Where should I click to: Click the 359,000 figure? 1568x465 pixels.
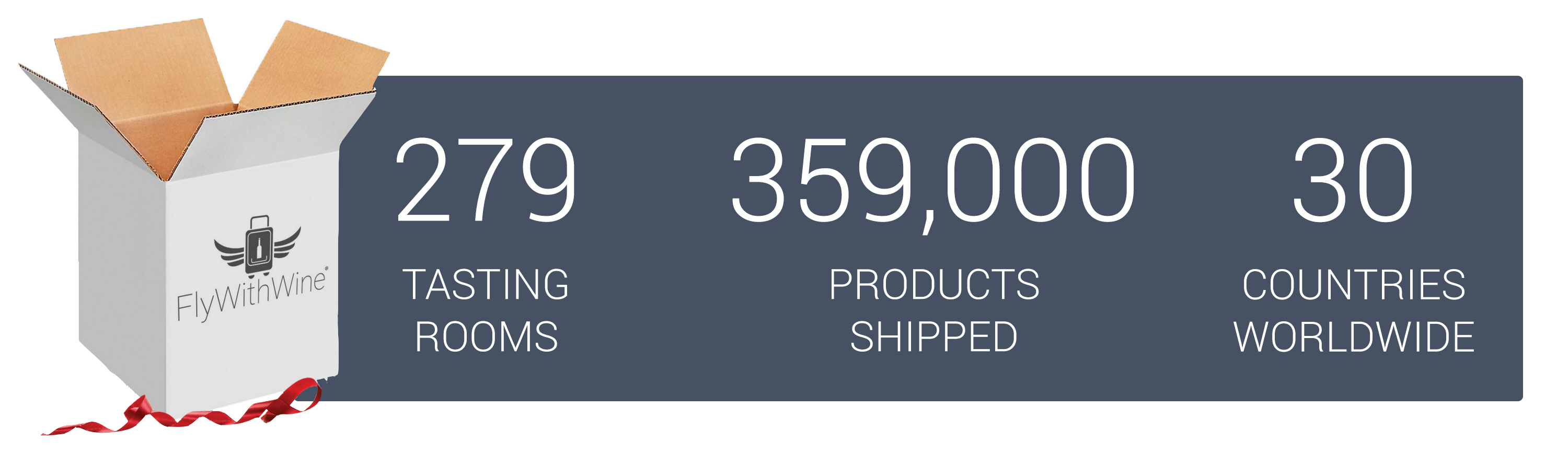tap(932, 182)
